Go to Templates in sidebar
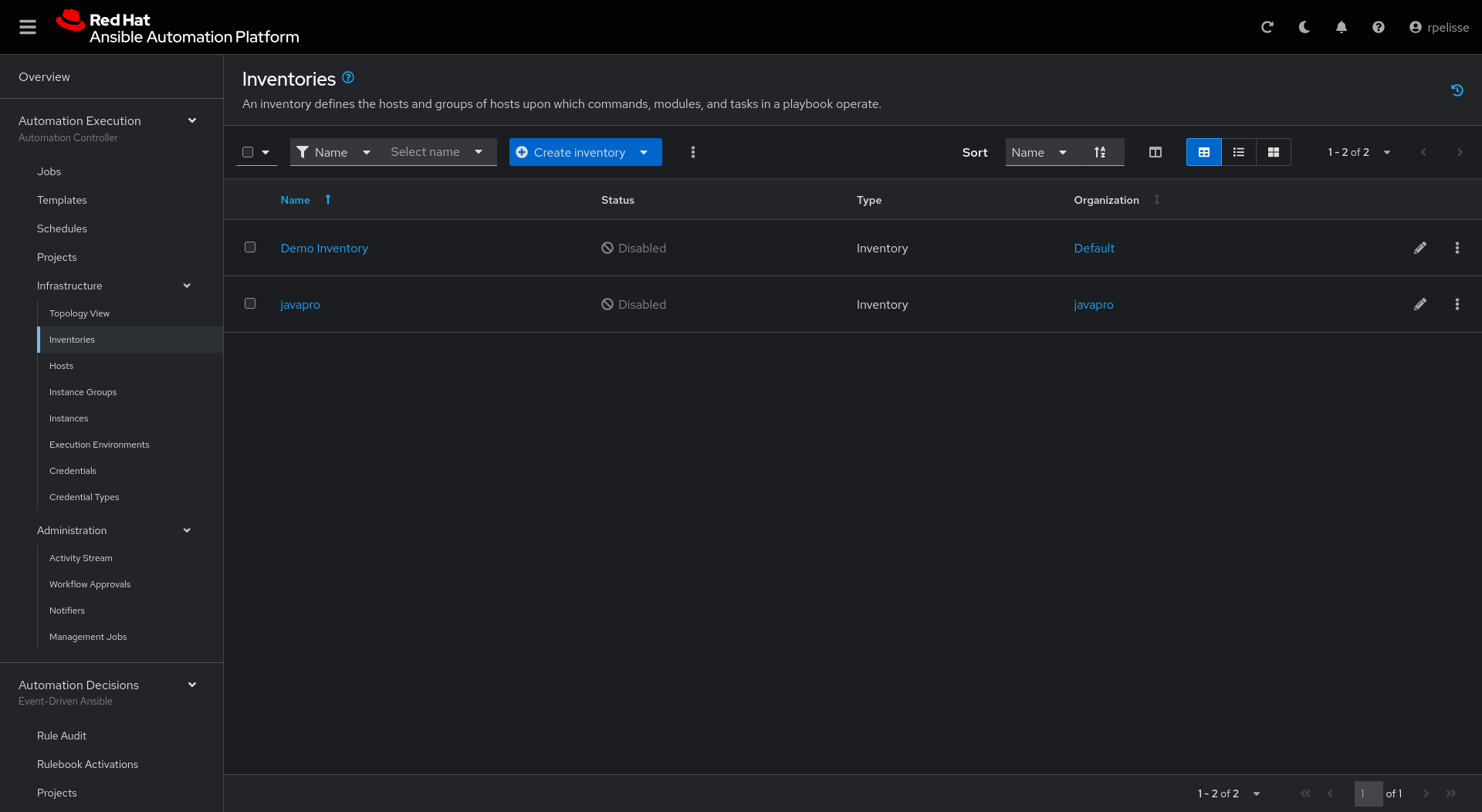This screenshot has height=812, width=1482. pyautogui.click(x=62, y=200)
